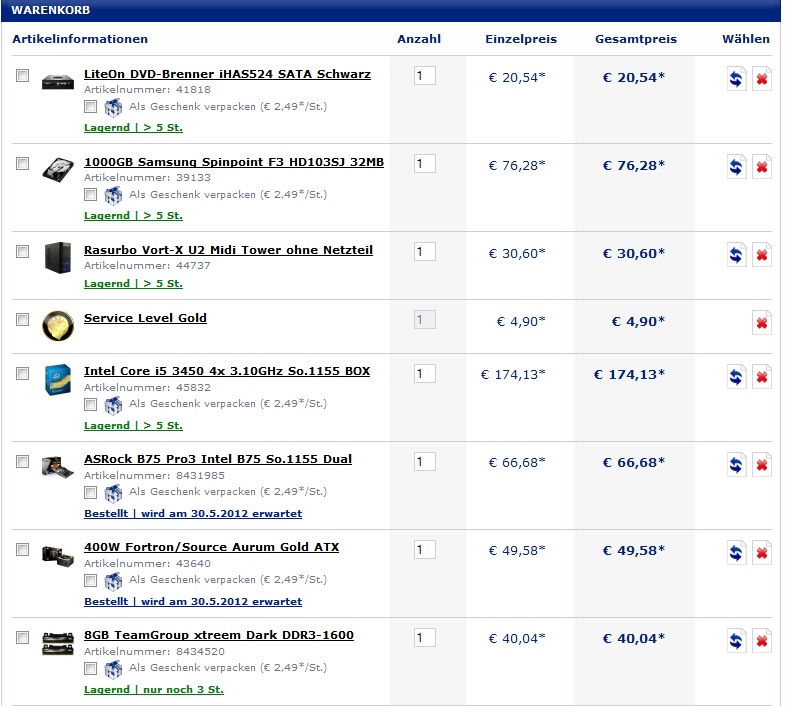Update quantity for 400W Fortron row
This screenshot has width=786, height=706.
pos(736,553)
